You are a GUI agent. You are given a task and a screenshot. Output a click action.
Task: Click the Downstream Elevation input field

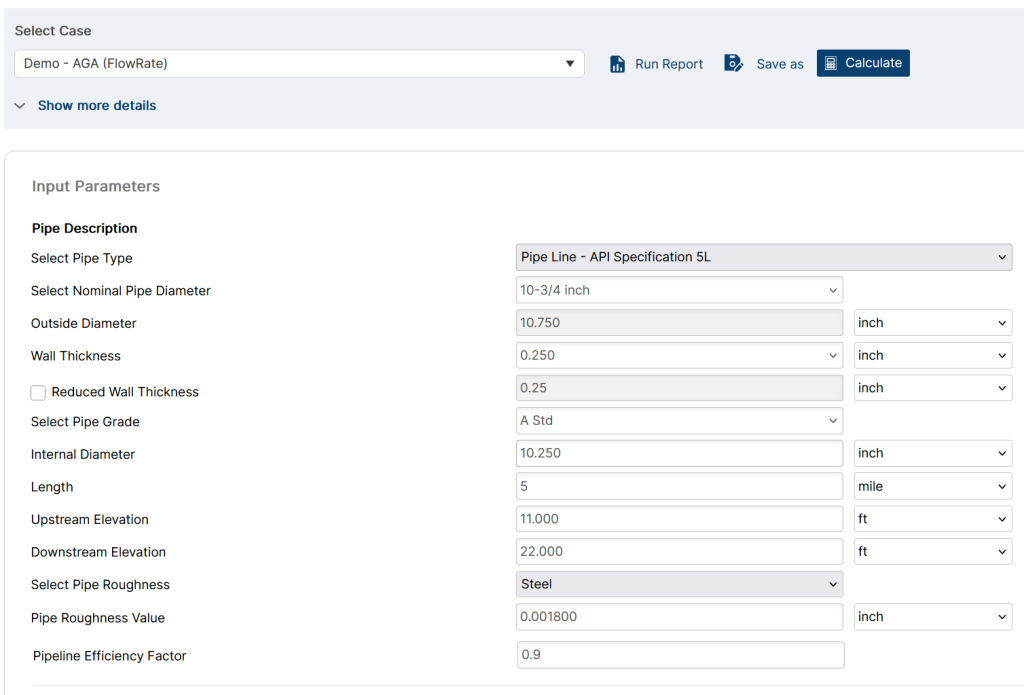pyautogui.click(x=679, y=551)
